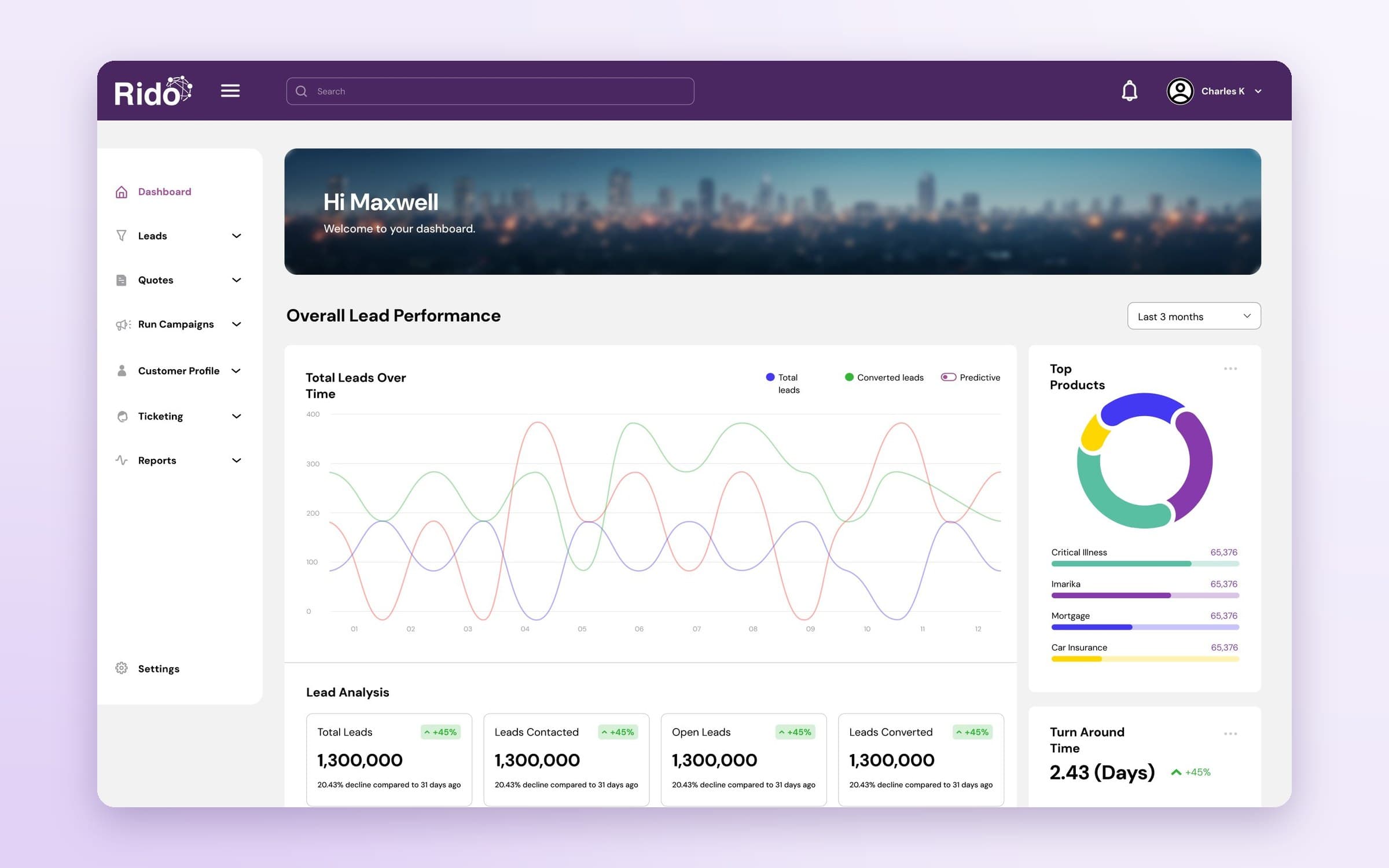Expand the Customer Profile chevron
The image size is (1389, 868).
[x=236, y=371]
